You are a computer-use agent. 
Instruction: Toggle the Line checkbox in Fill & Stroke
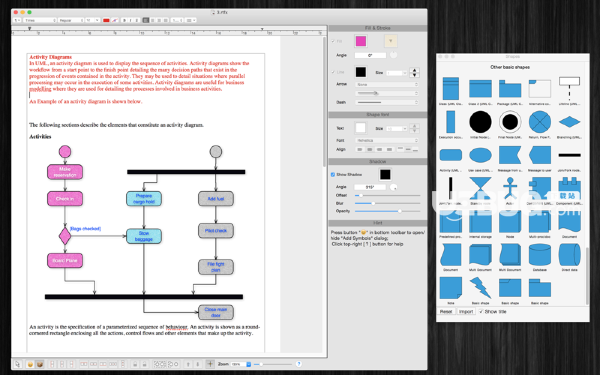[333, 72]
